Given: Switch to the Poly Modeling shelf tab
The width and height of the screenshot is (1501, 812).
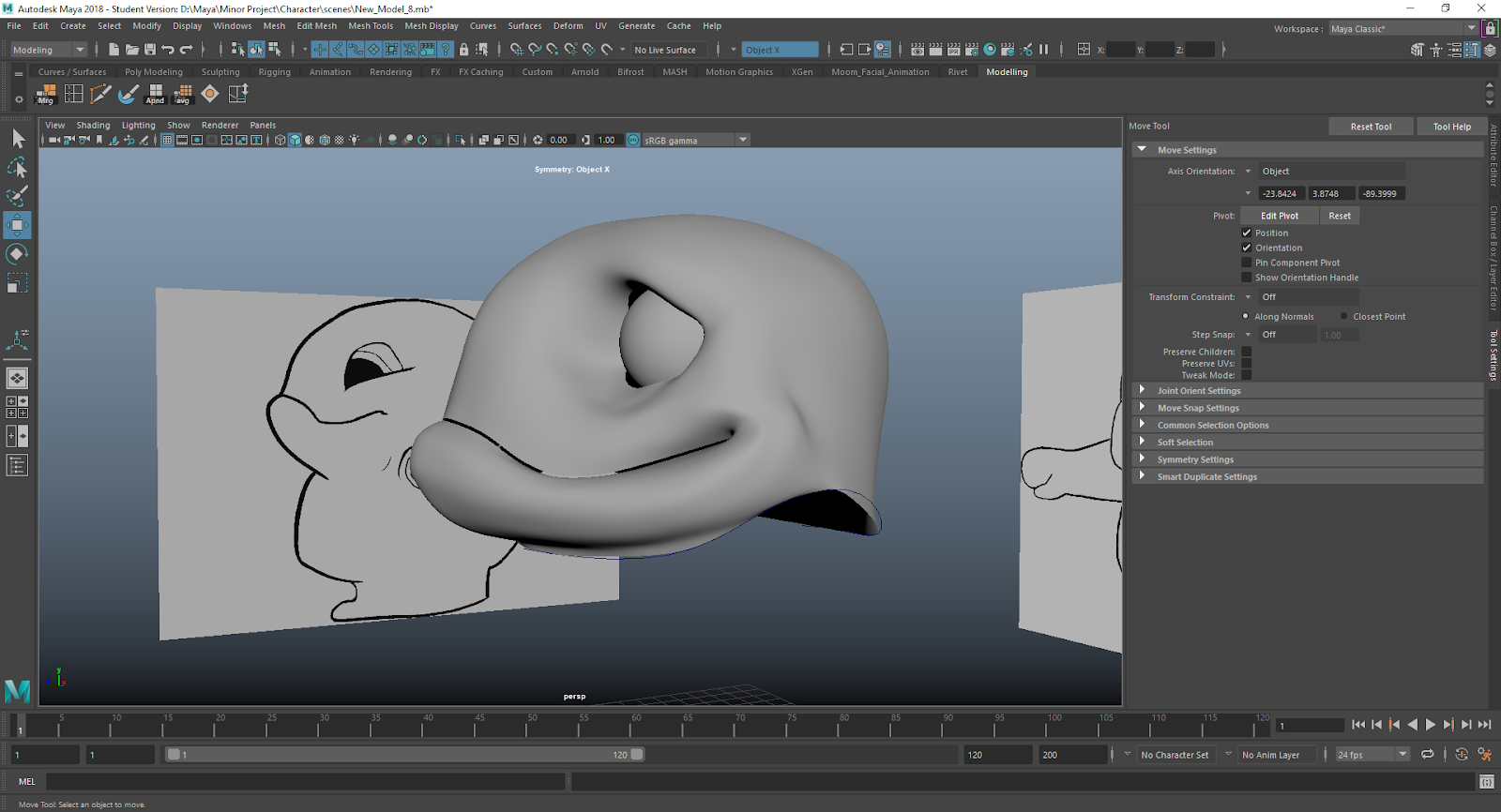Looking at the screenshot, I should [x=154, y=71].
